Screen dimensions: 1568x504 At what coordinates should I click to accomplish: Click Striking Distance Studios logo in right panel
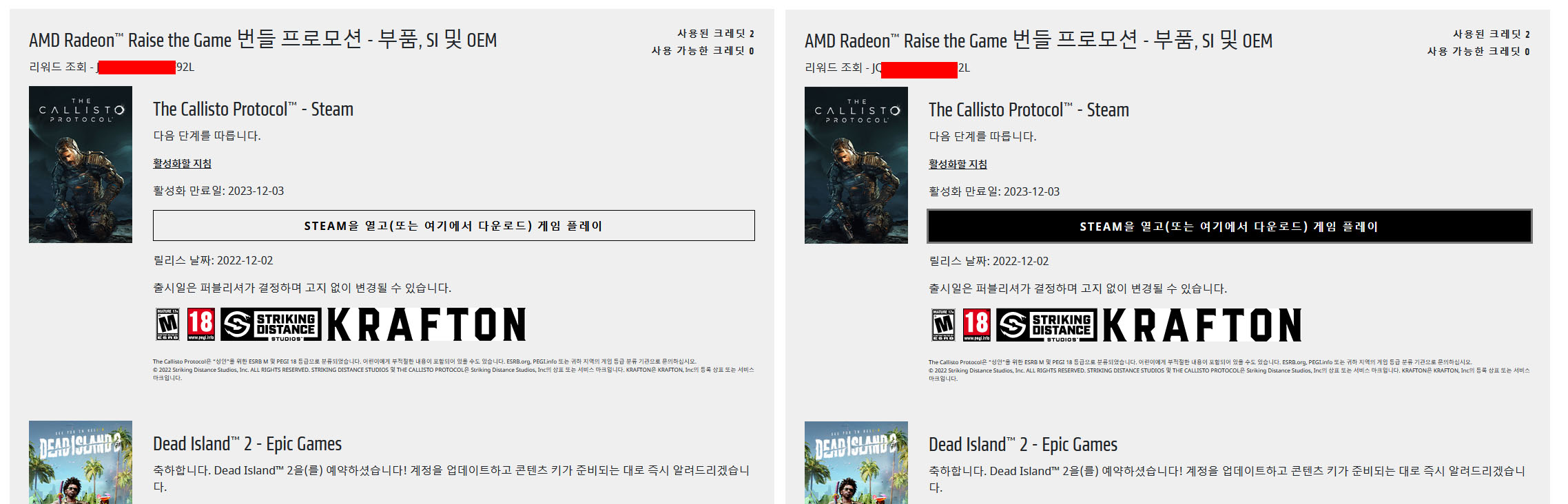1046,326
